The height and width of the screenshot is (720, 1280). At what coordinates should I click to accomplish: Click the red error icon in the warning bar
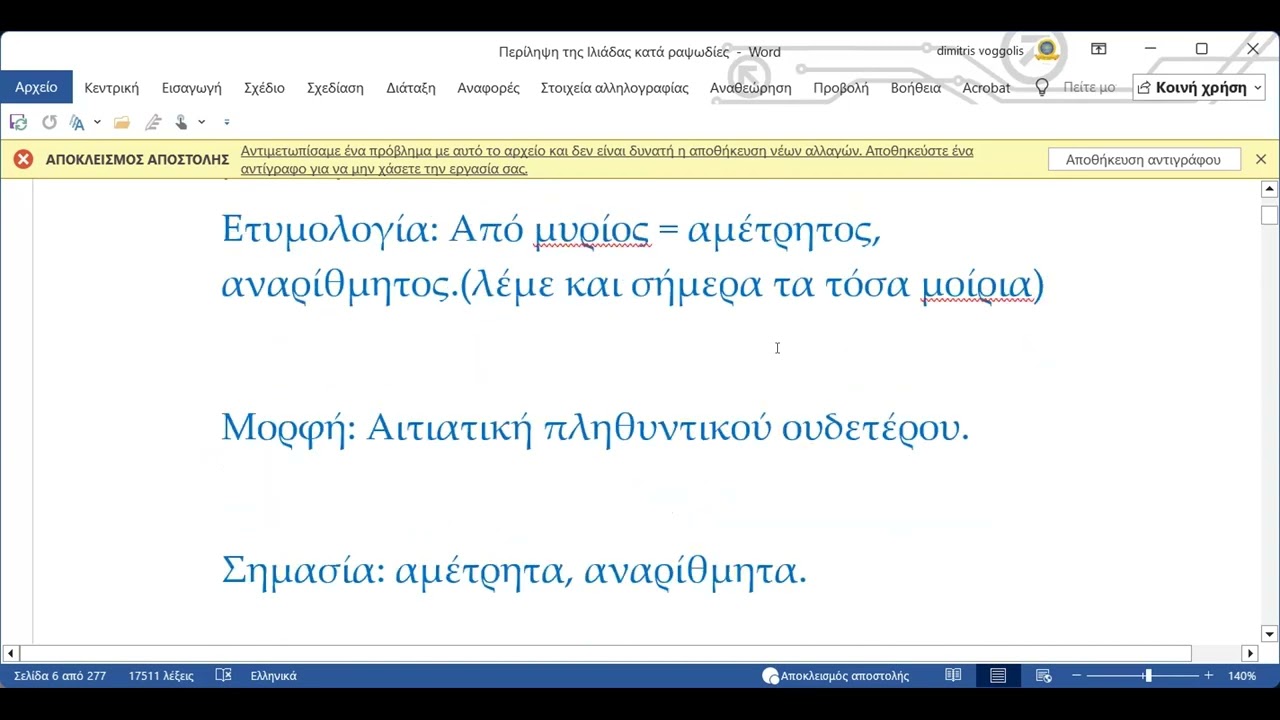tap(23, 159)
